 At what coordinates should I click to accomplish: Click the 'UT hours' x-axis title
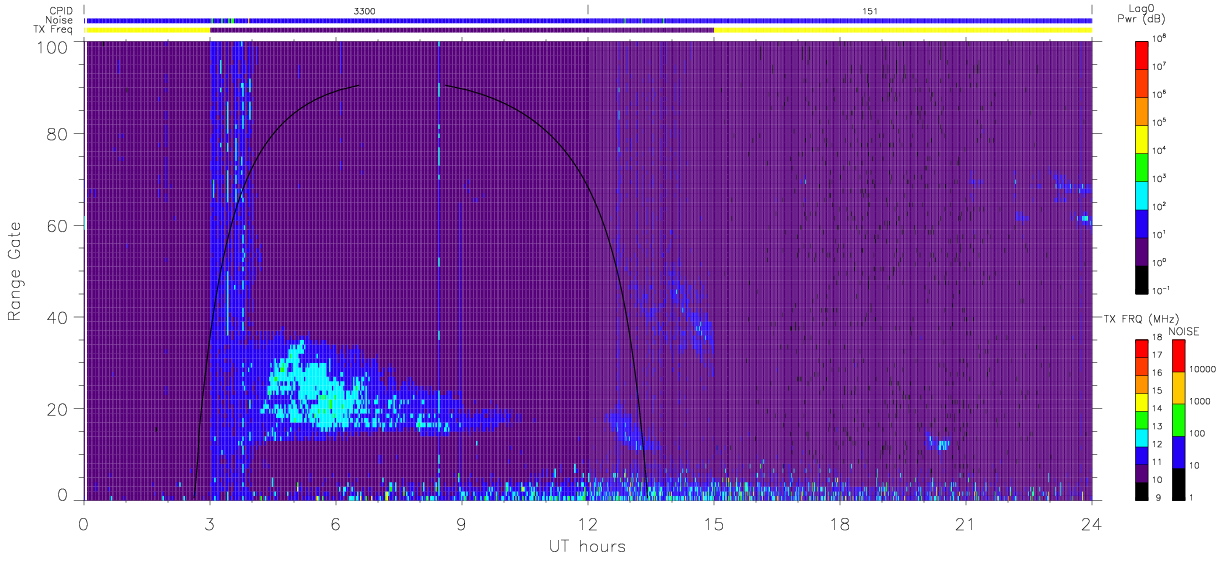pos(586,547)
